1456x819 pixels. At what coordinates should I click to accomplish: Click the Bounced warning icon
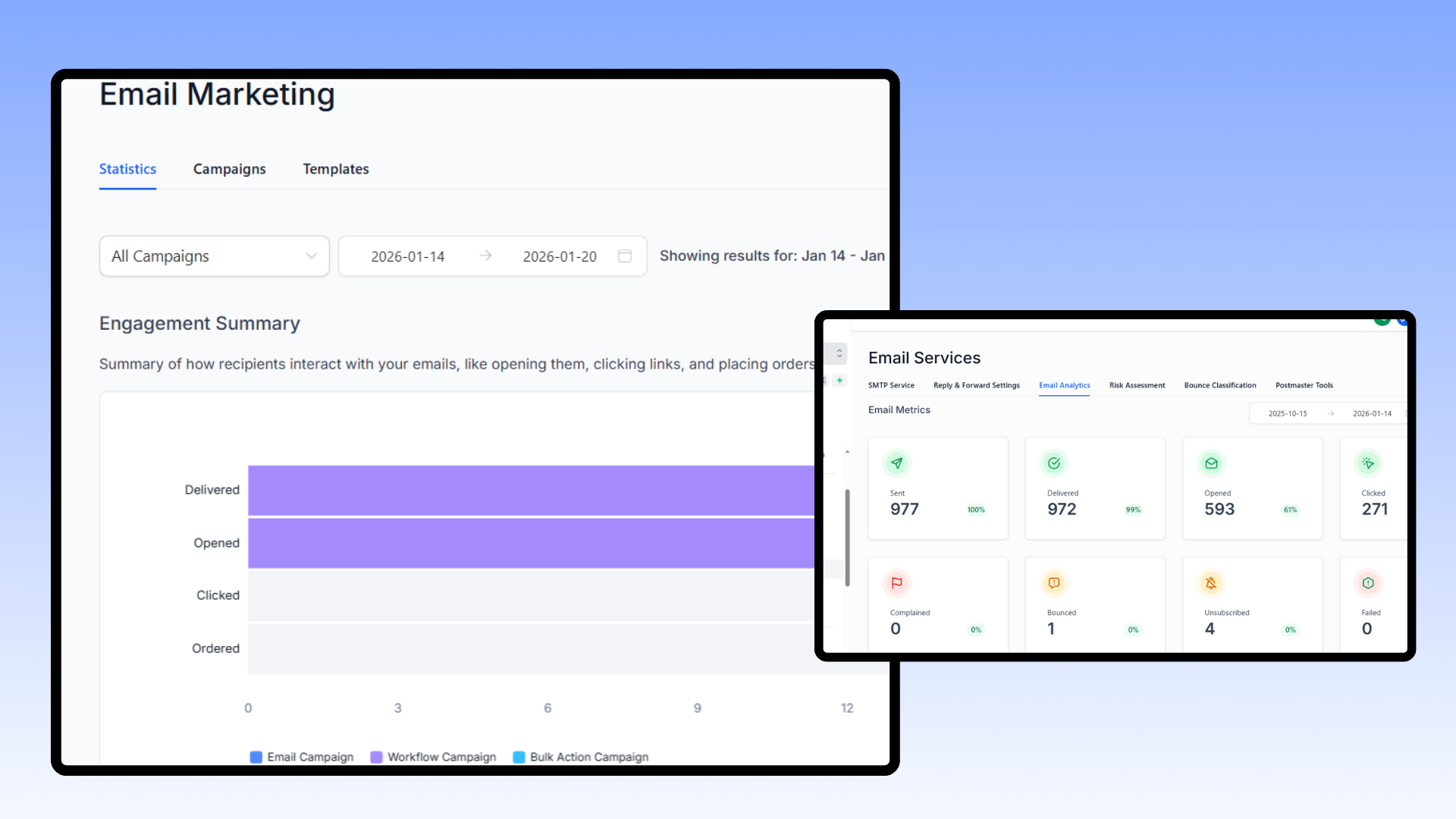click(1054, 583)
